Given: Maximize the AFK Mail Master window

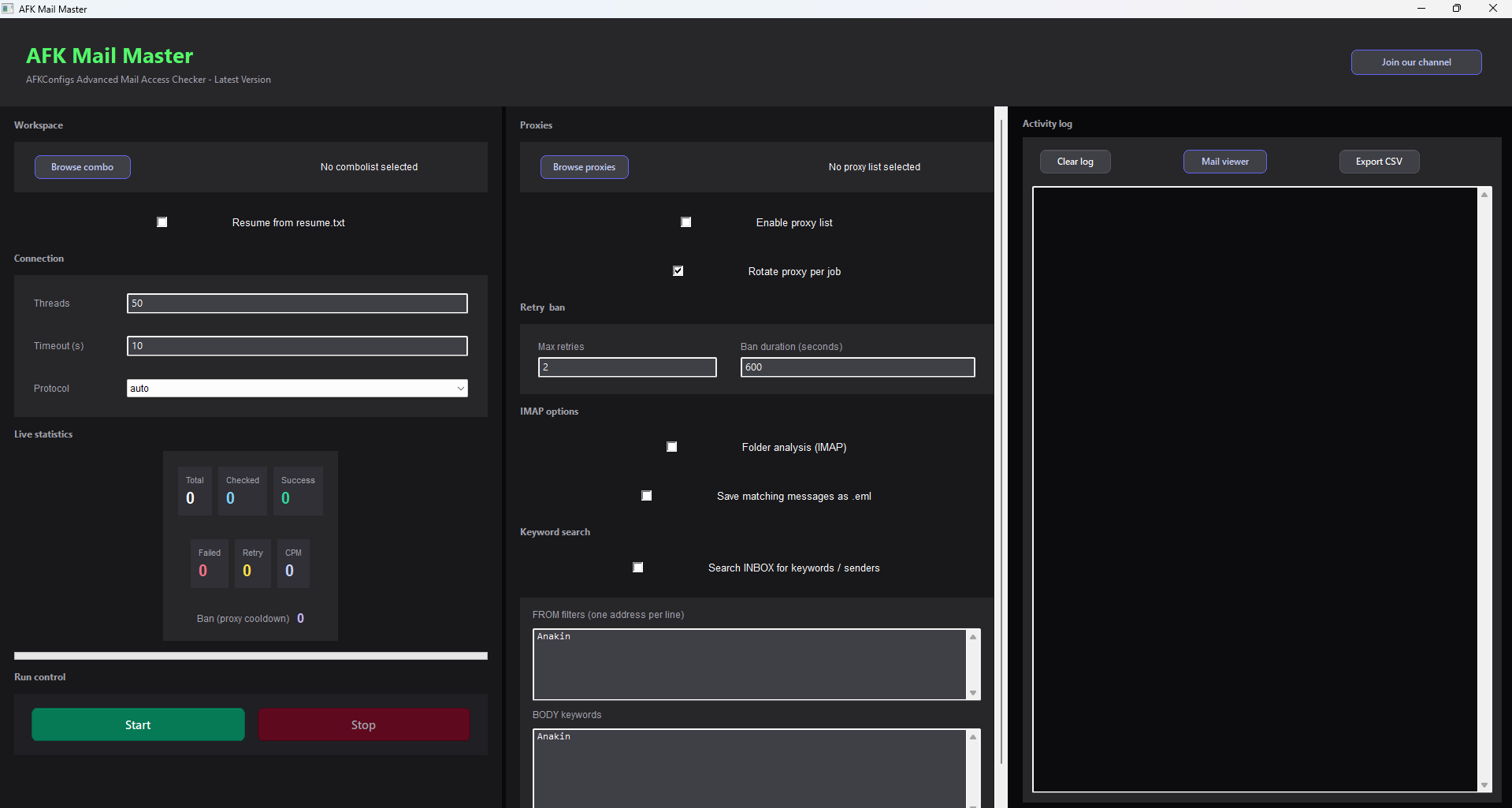Looking at the screenshot, I should [1457, 9].
